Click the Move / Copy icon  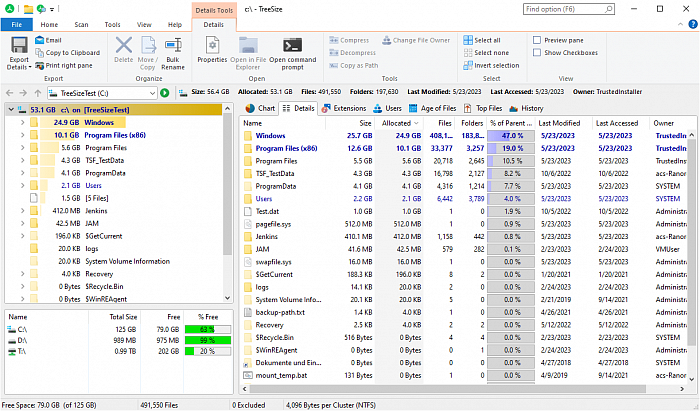(x=148, y=45)
